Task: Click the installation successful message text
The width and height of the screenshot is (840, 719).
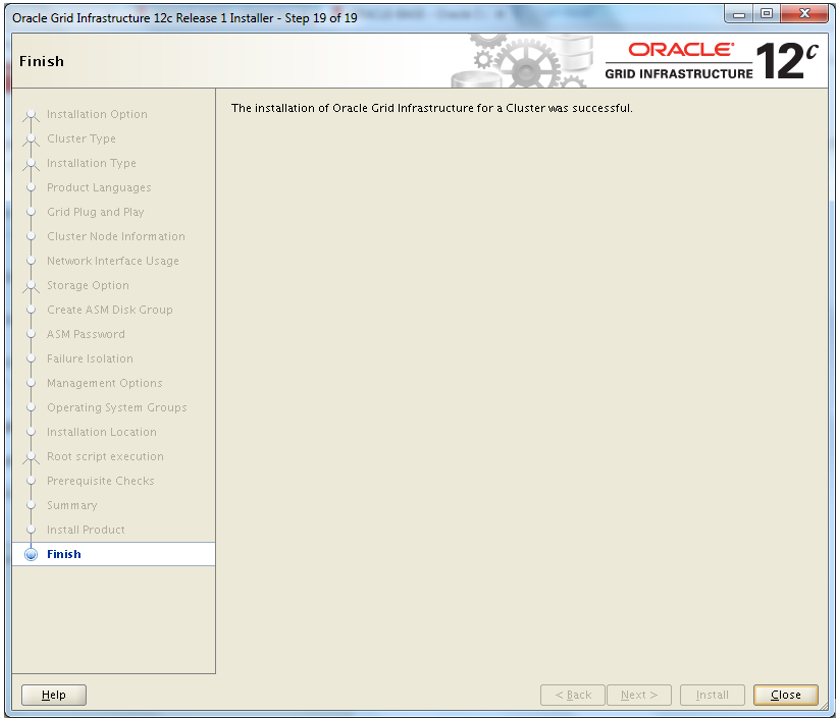Action: point(432,108)
